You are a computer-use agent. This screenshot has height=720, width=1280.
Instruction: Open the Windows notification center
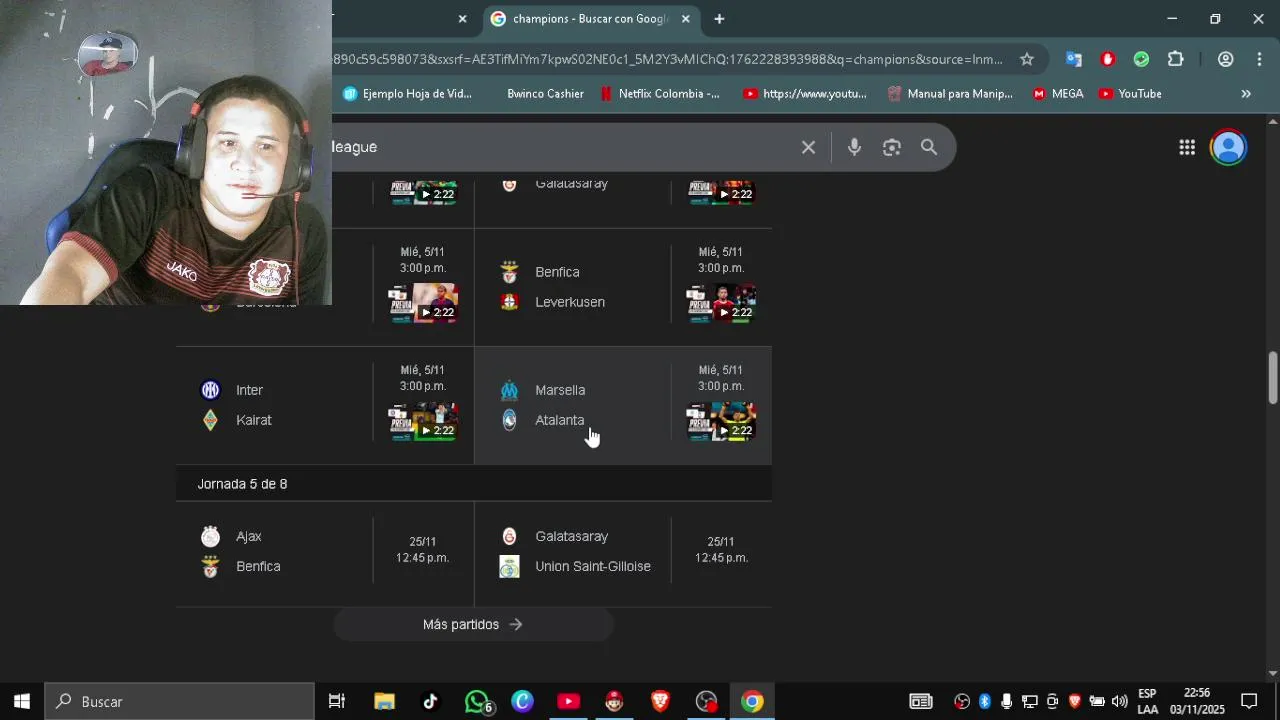click(x=1249, y=701)
